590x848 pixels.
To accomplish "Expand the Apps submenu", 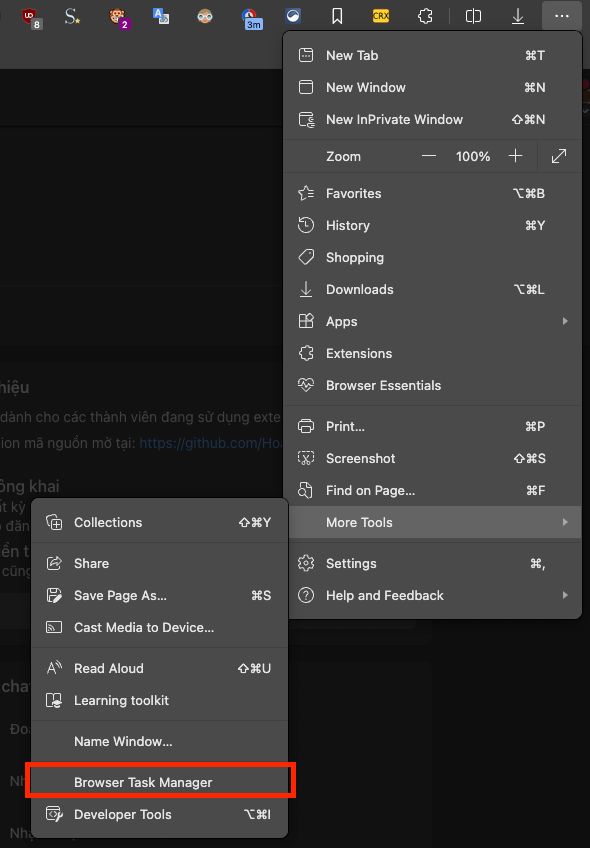I will coord(432,321).
